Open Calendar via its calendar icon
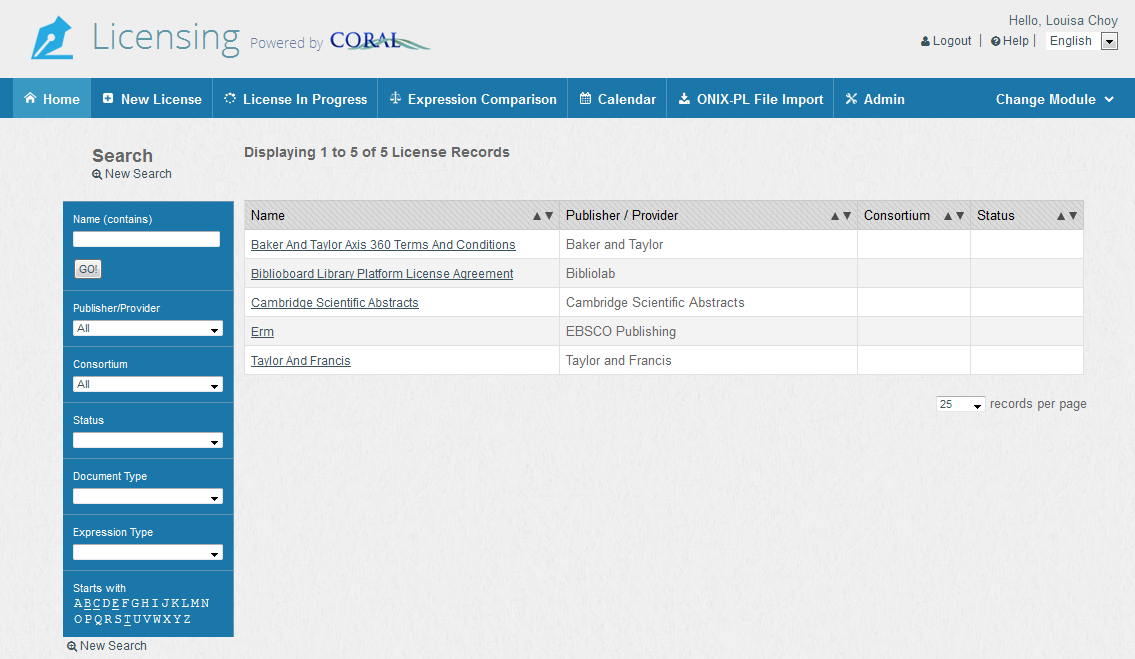This screenshot has width=1135, height=659. pos(586,98)
